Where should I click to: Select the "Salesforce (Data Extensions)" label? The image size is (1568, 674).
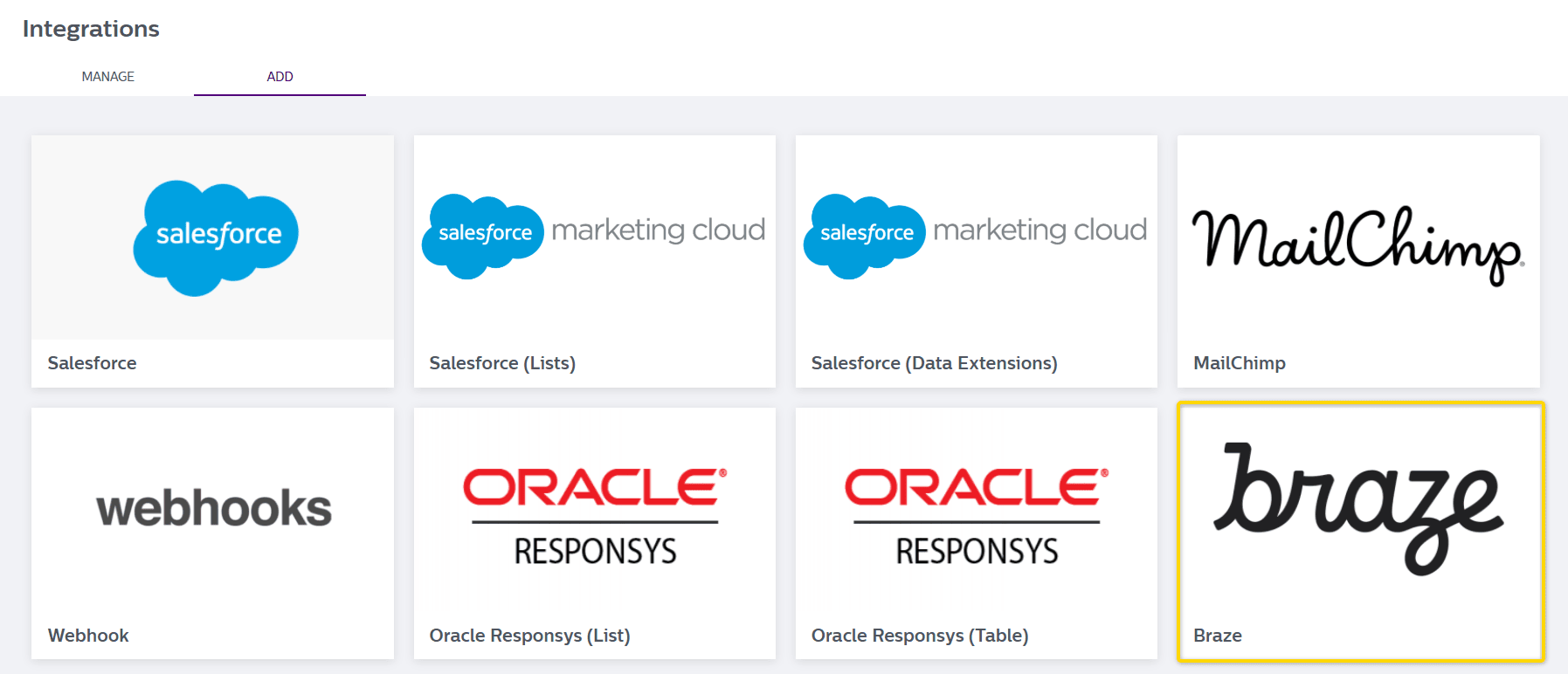pyautogui.click(x=934, y=363)
